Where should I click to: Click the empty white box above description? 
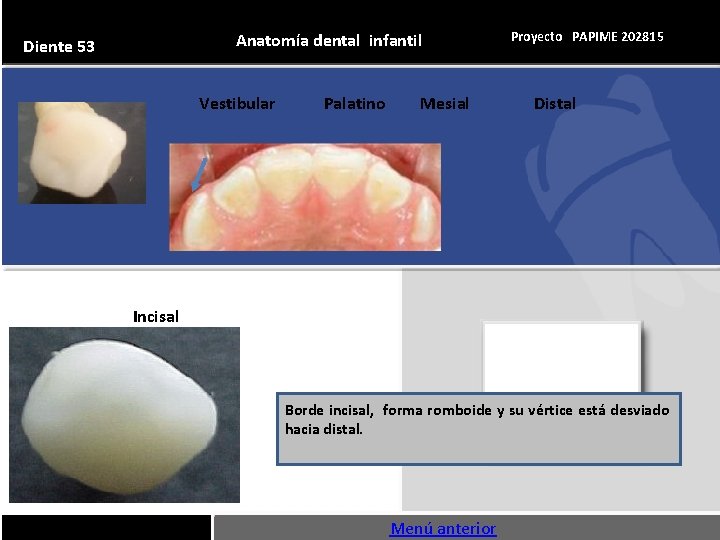coord(562,357)
